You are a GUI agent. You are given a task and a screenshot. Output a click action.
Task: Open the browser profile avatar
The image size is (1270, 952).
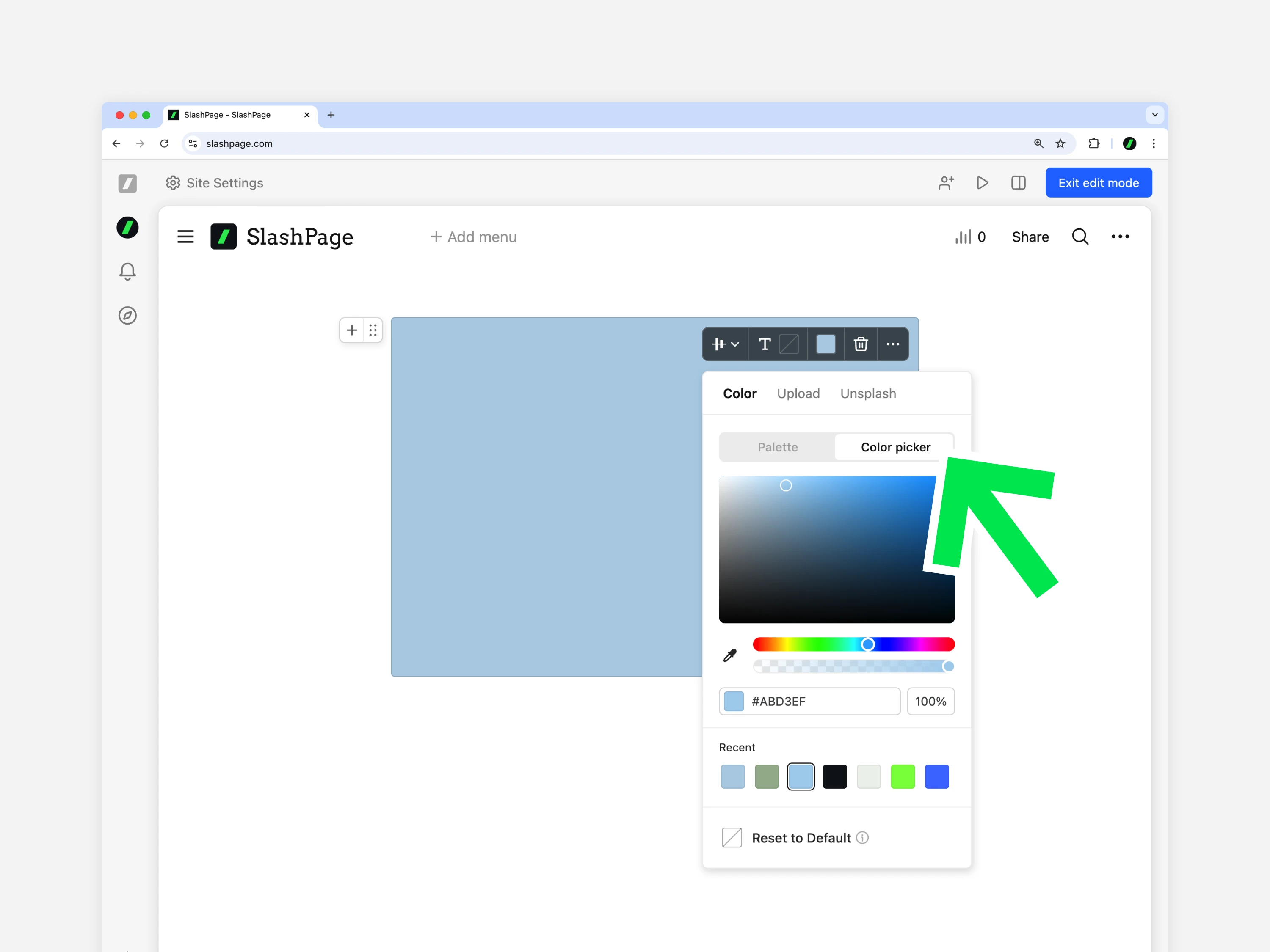click(x=1129, y=143)
